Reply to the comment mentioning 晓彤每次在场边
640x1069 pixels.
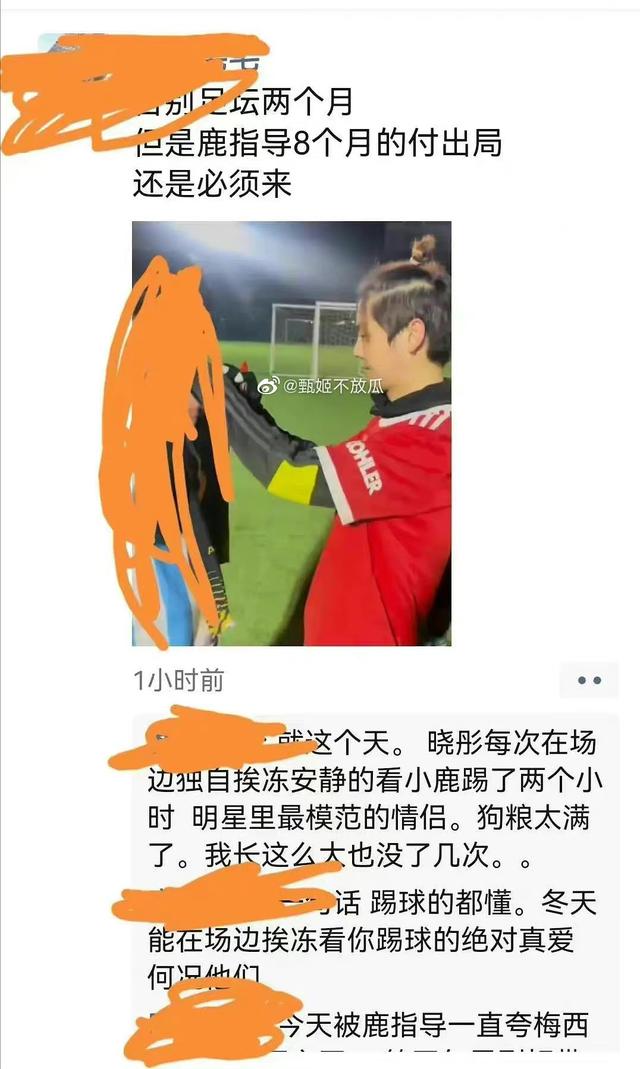point(374,799)
